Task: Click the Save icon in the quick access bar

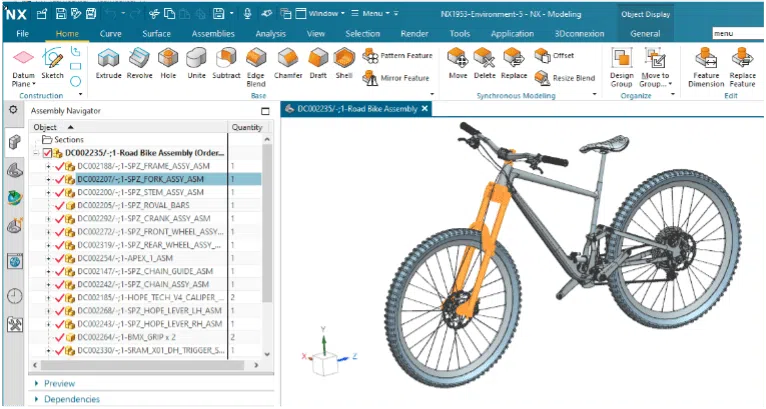Action: (x=61, y=14)
